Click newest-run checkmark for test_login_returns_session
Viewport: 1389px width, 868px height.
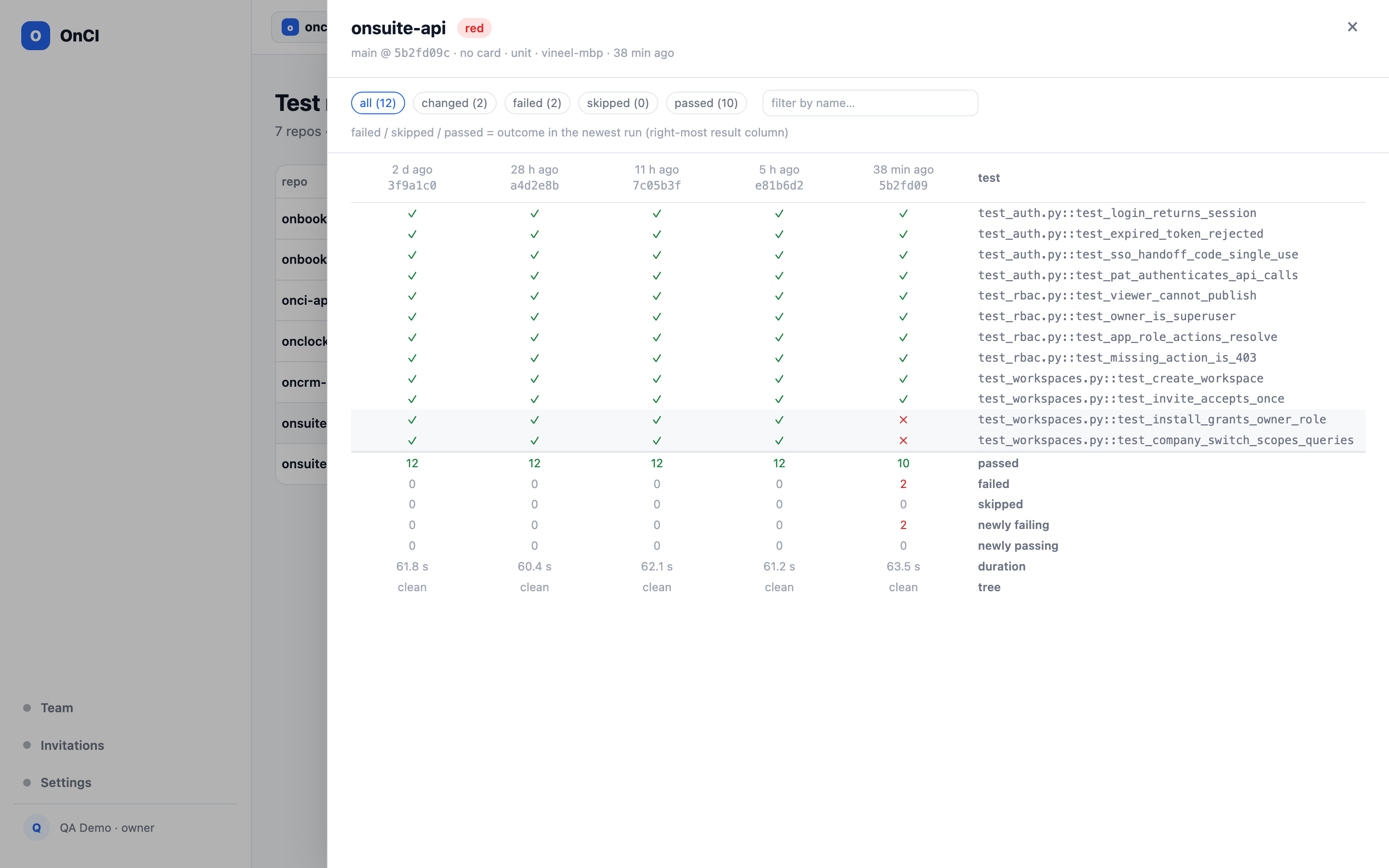[x=903, y=214]
